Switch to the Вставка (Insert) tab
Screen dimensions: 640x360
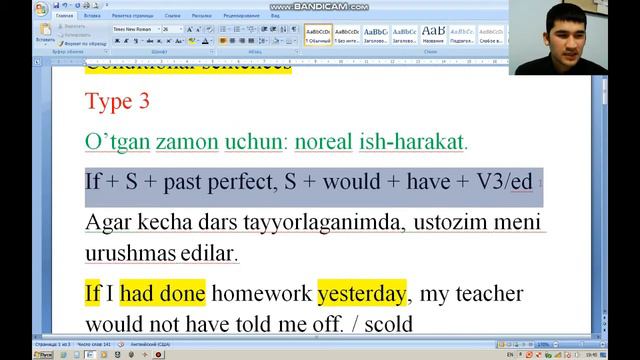pos(92,16)
